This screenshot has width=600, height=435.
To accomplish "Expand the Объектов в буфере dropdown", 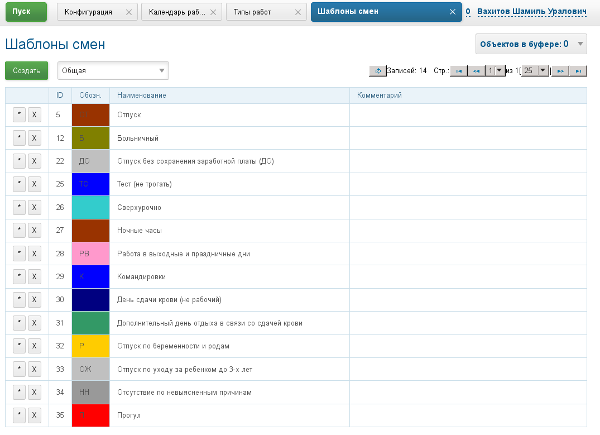I will pos(525,44).
